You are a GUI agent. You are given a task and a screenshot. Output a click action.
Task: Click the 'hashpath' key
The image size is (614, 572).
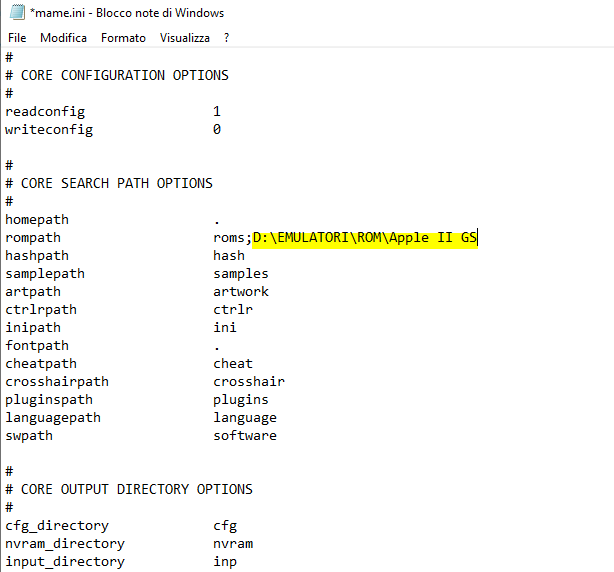click(37, 256)
